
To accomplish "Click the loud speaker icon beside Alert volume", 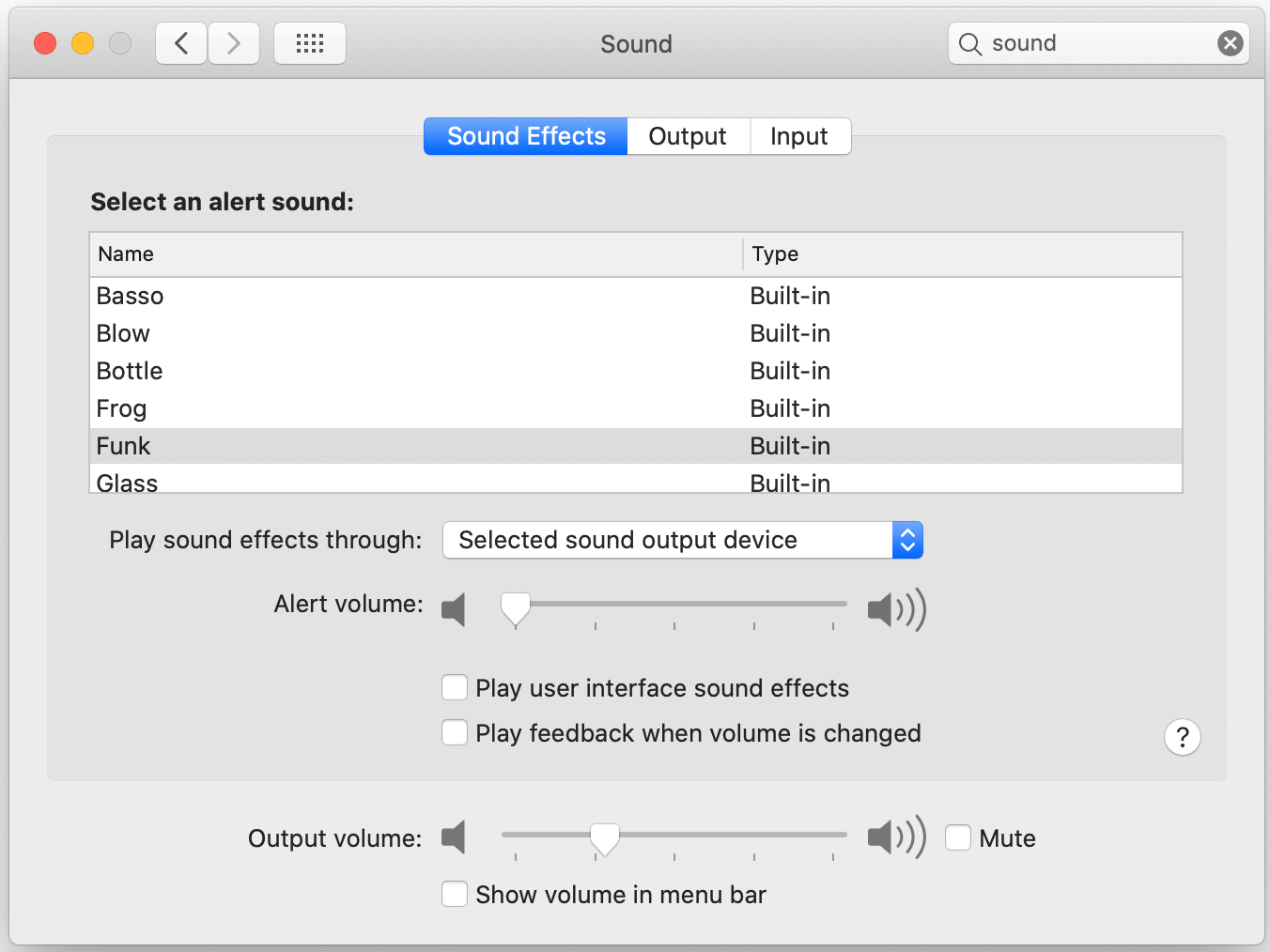I will 894,609.
